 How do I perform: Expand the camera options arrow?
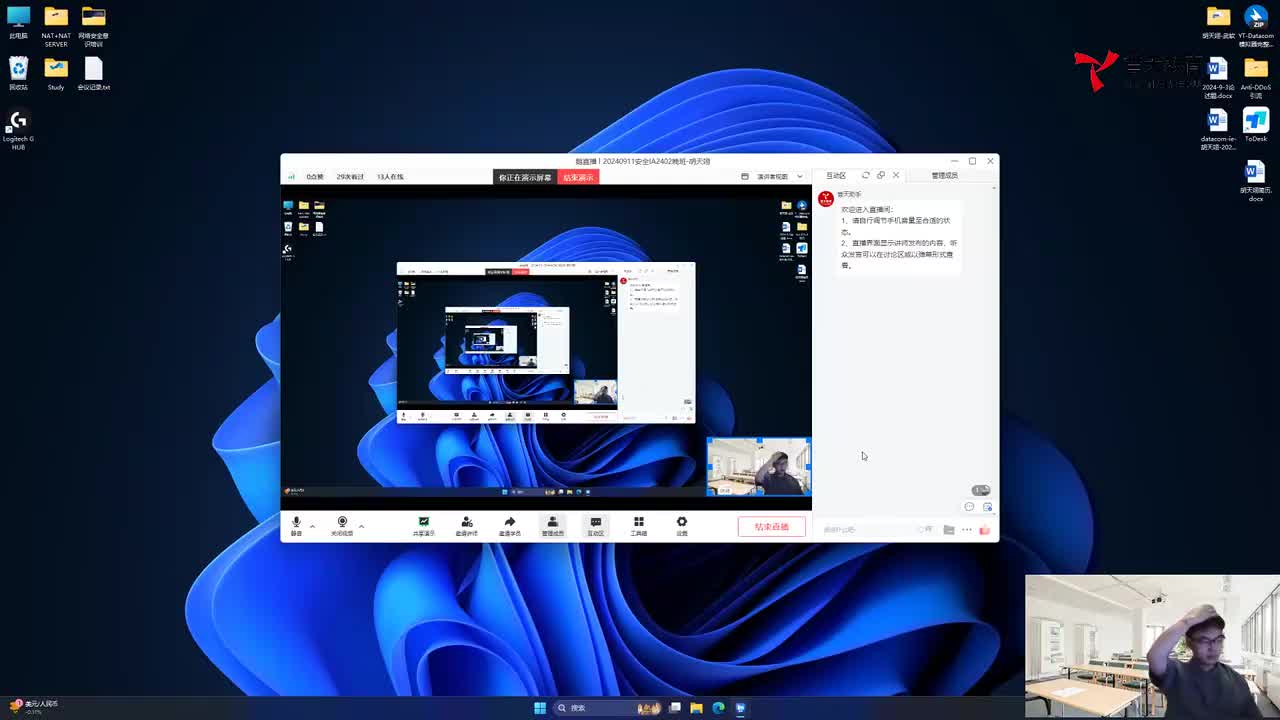pos(361,525)
